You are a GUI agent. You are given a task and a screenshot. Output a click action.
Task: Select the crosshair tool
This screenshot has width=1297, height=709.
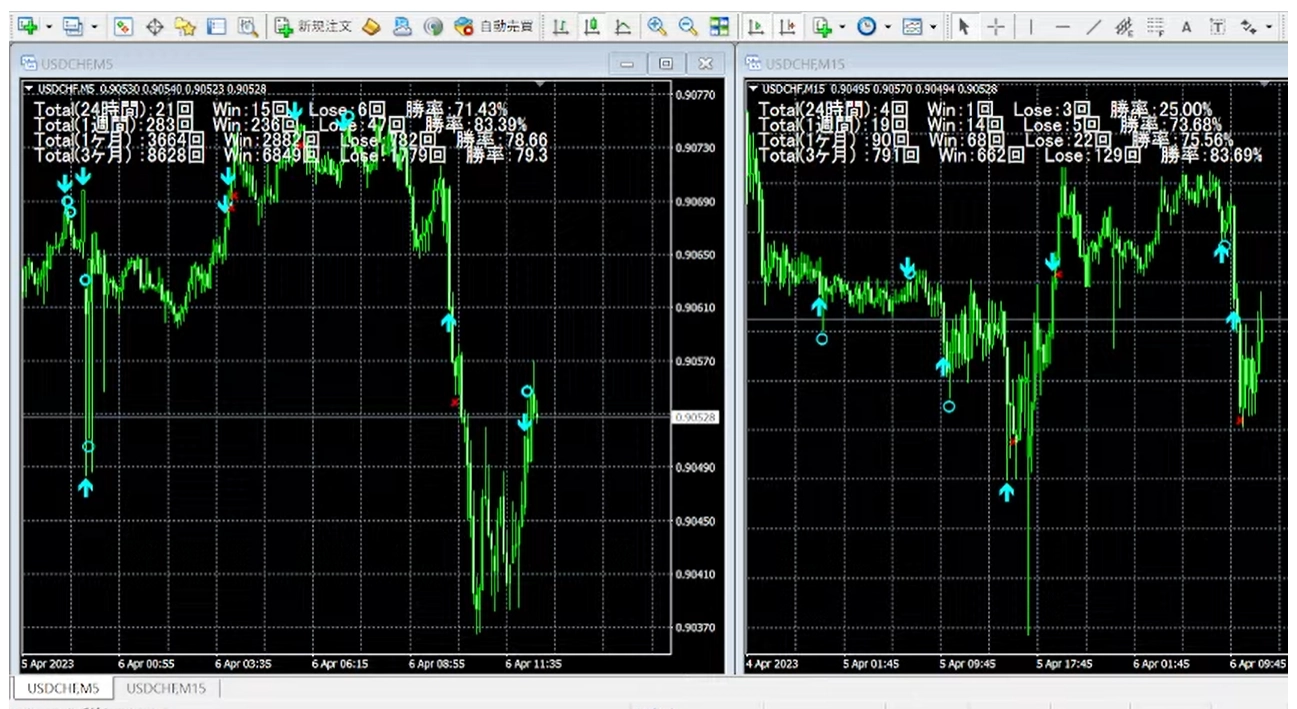coord(995,27)
